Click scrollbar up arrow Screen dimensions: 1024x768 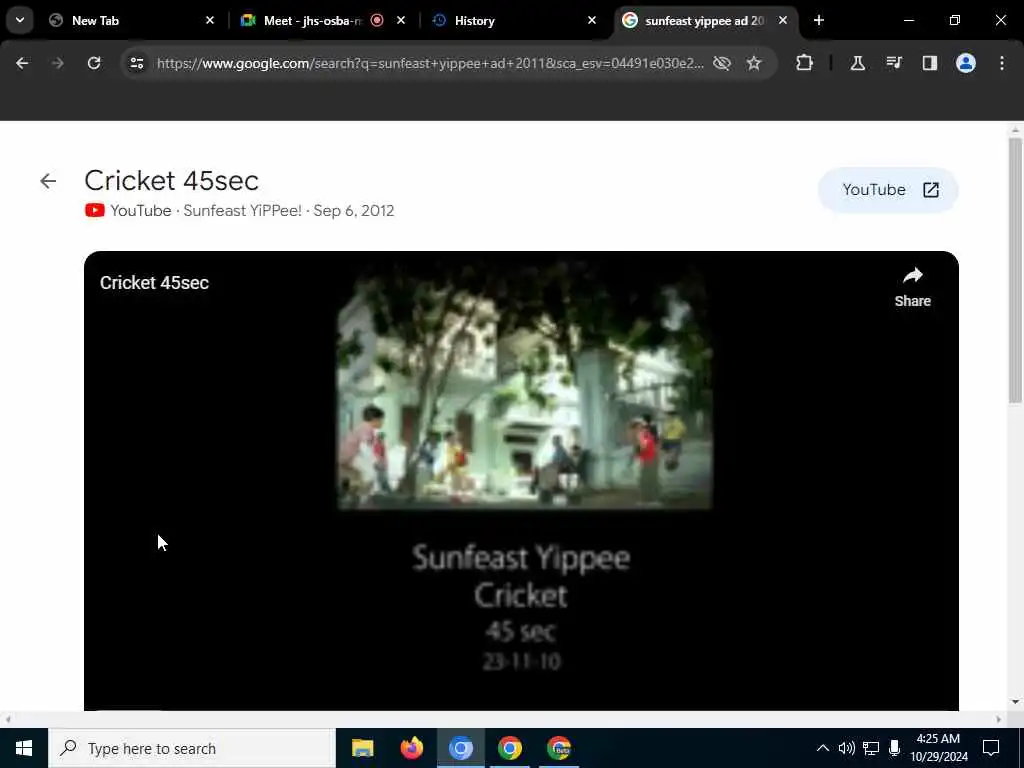[1015, 130]
